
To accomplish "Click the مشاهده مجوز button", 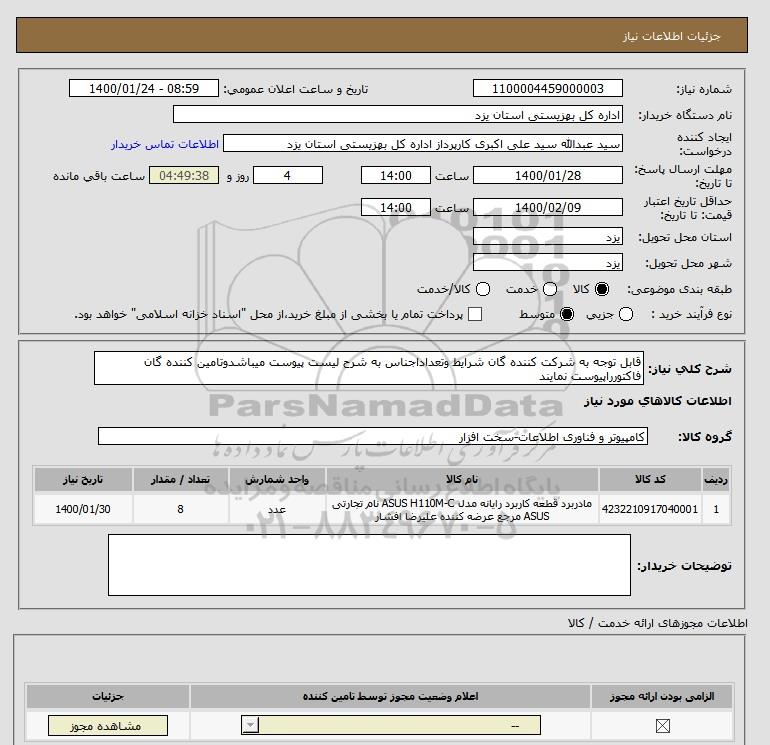I will [x=108, y=725].
